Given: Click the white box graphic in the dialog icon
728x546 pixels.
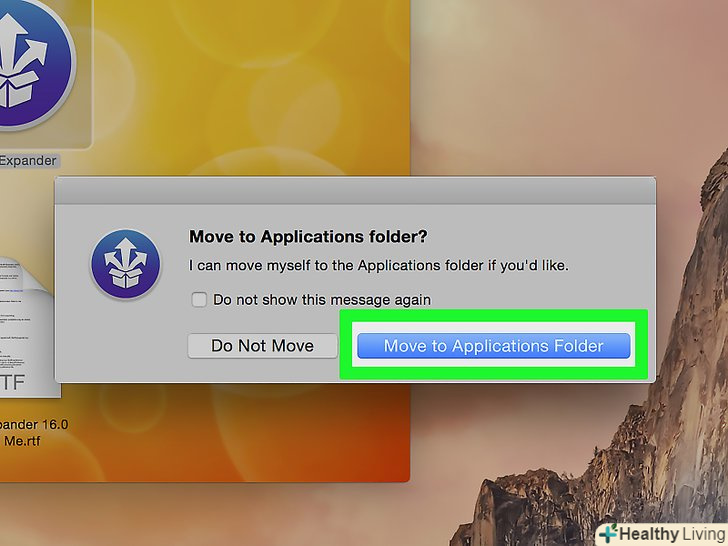Looking at the screenshot, I should point(124,280).
